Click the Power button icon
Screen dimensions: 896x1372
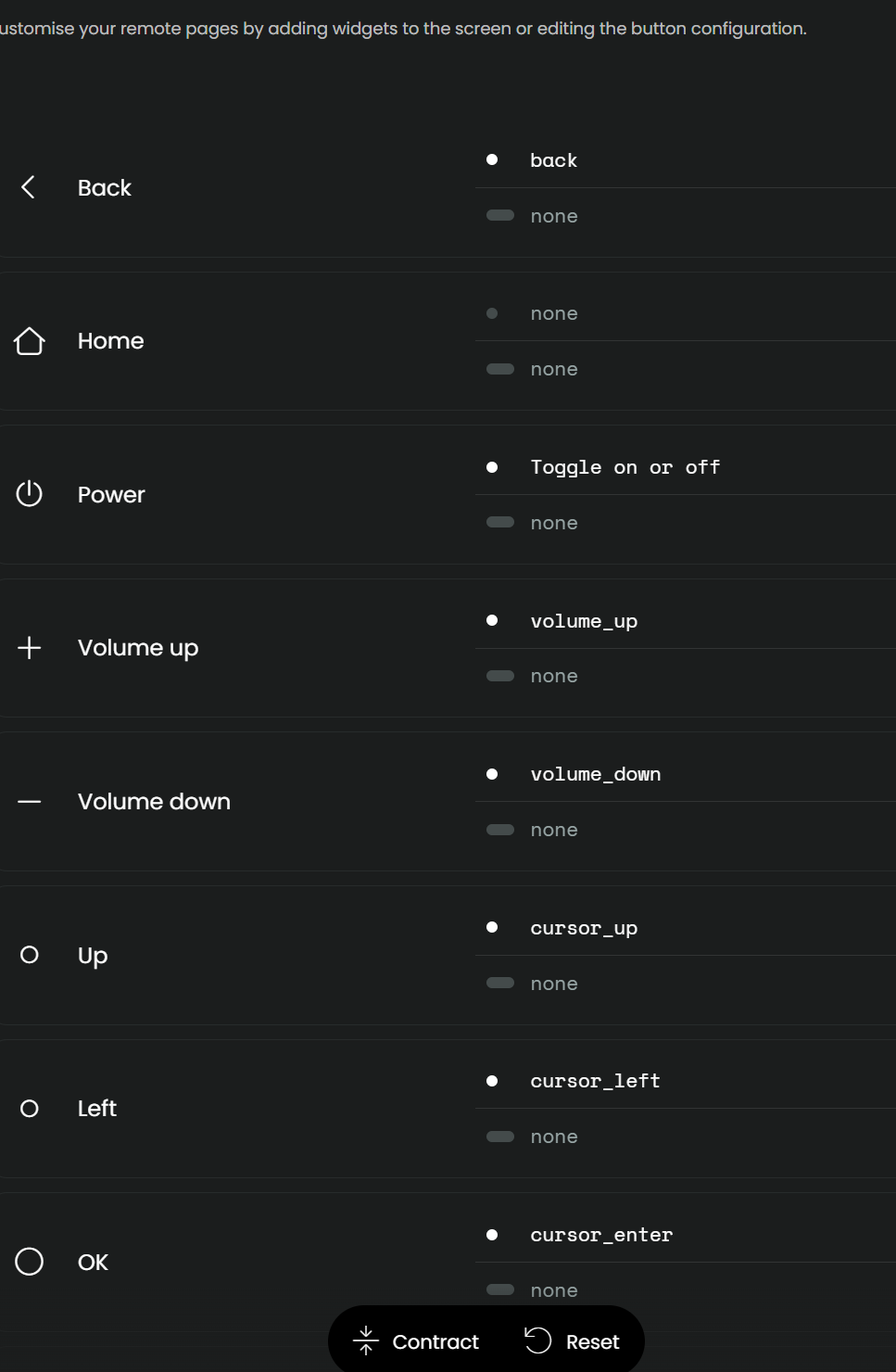click(30, 494)
